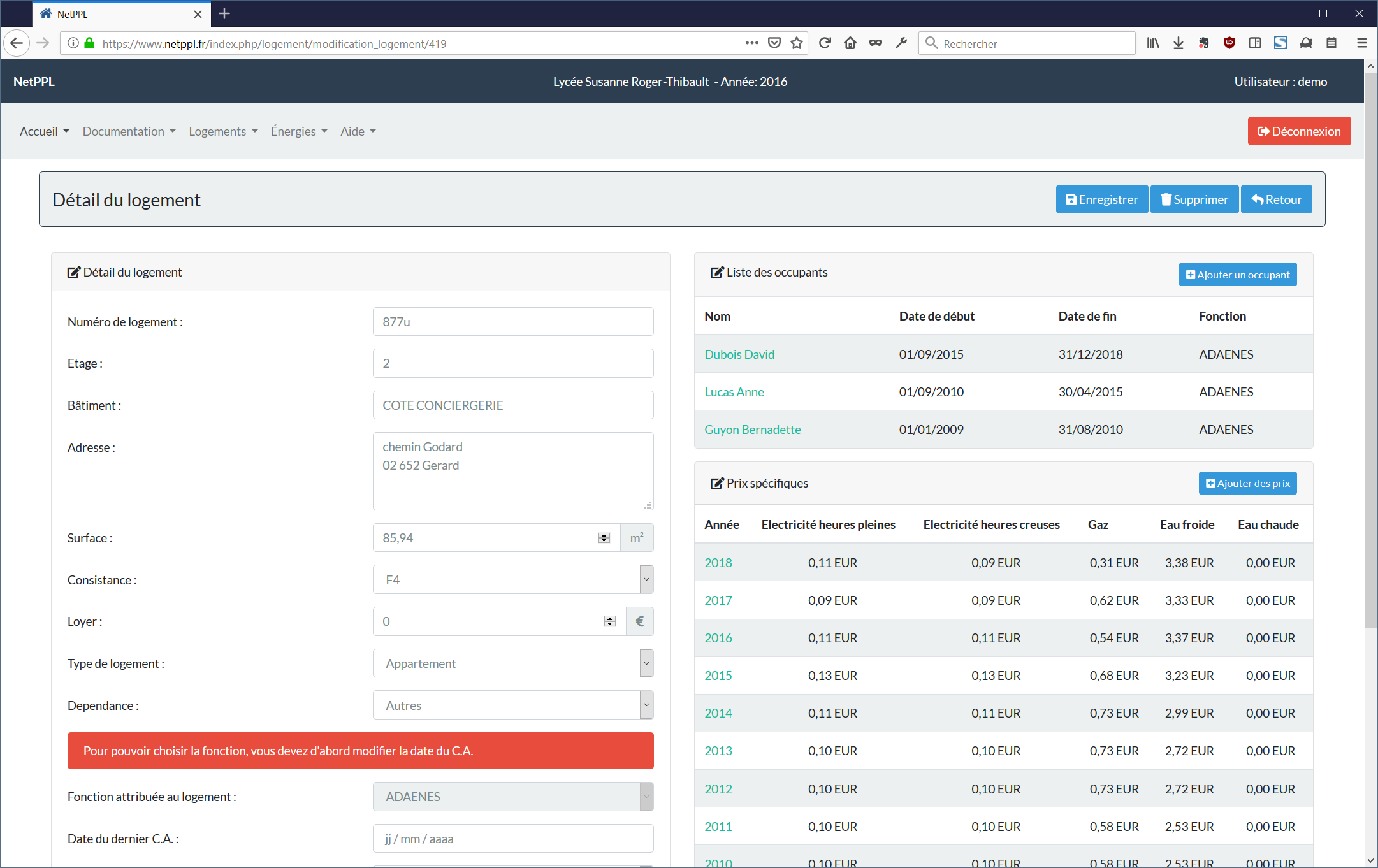This screenshot has width=1378, height=868.
Task: Click the edit icon beside Liste des occupants
Action: tap(717, 272)
